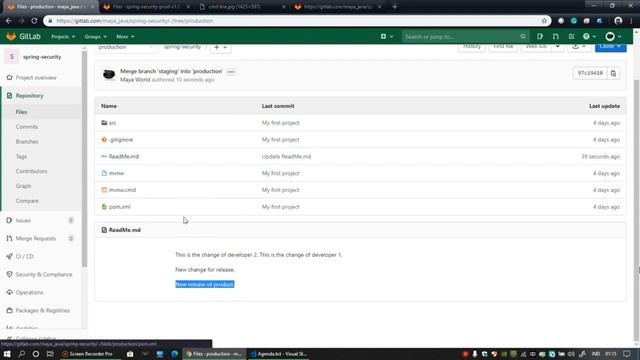The height and width of the screenshot is (360, 640).
Task: Open the Merge requests icon in top navbar
Action: (556, 37)
